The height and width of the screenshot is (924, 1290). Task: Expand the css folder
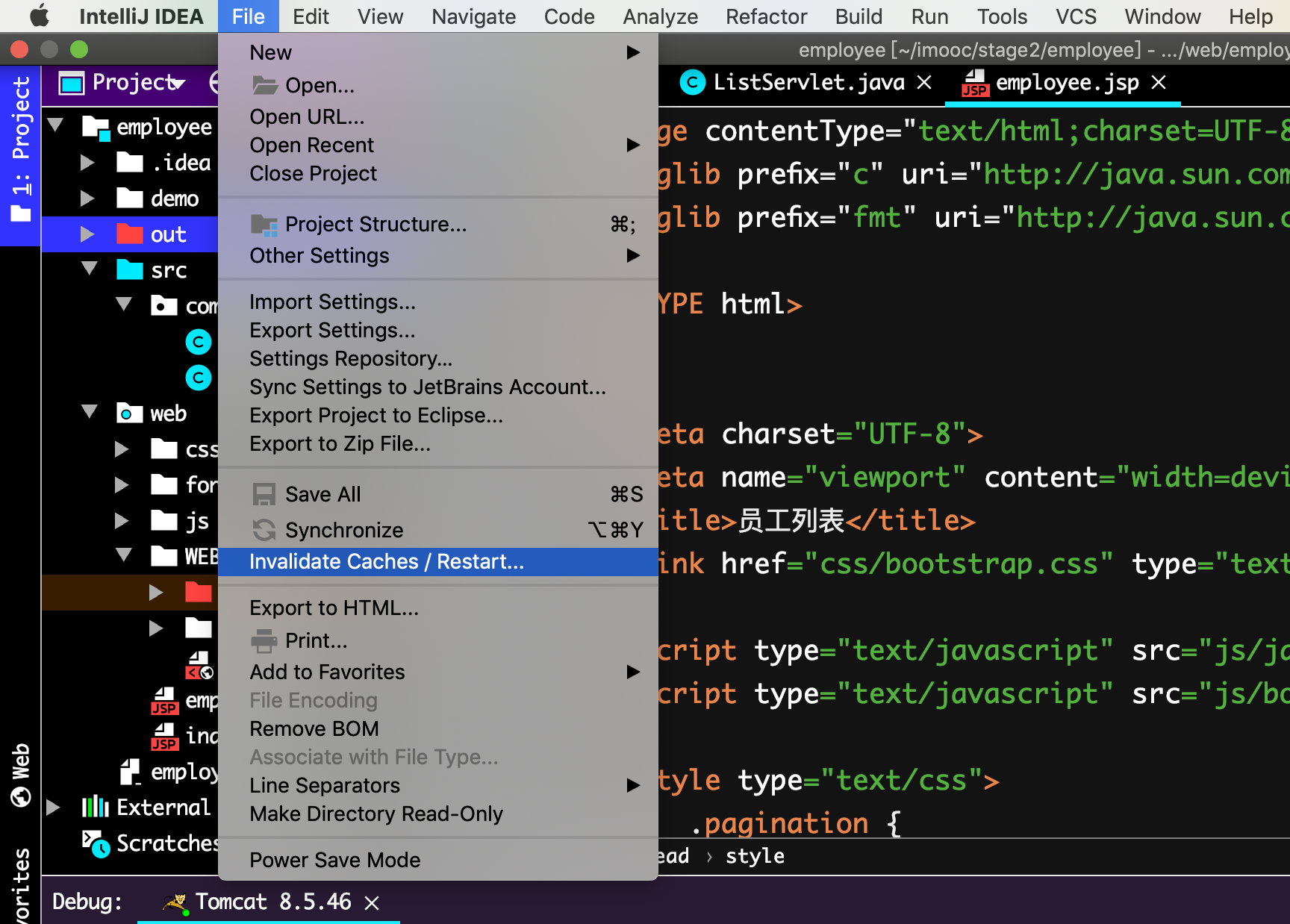(x=122, y=449)
